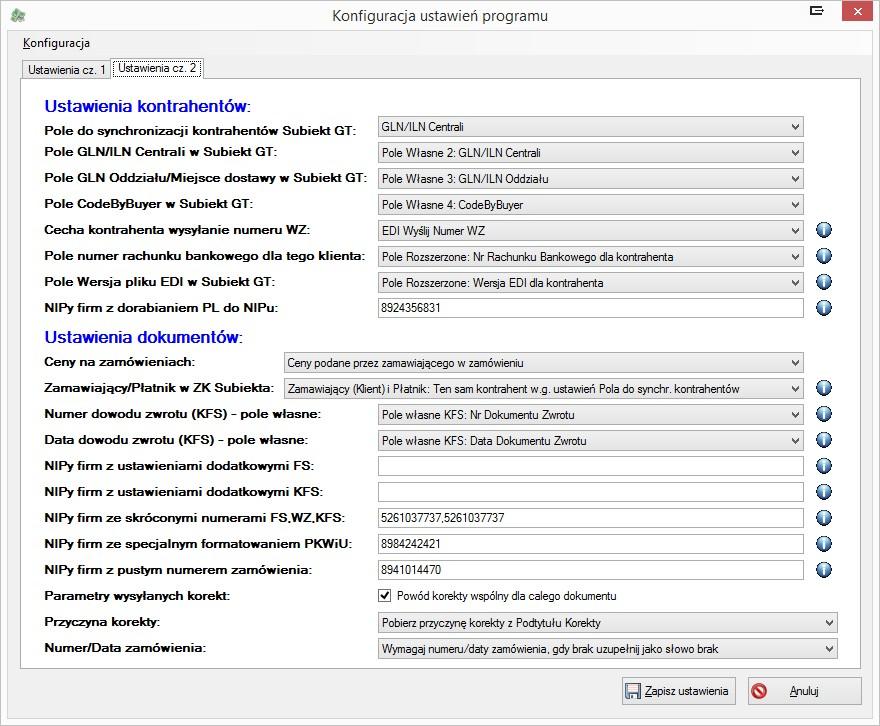Click the application icon in title bar
Screen dimensions: 880x726
(18, 16)
